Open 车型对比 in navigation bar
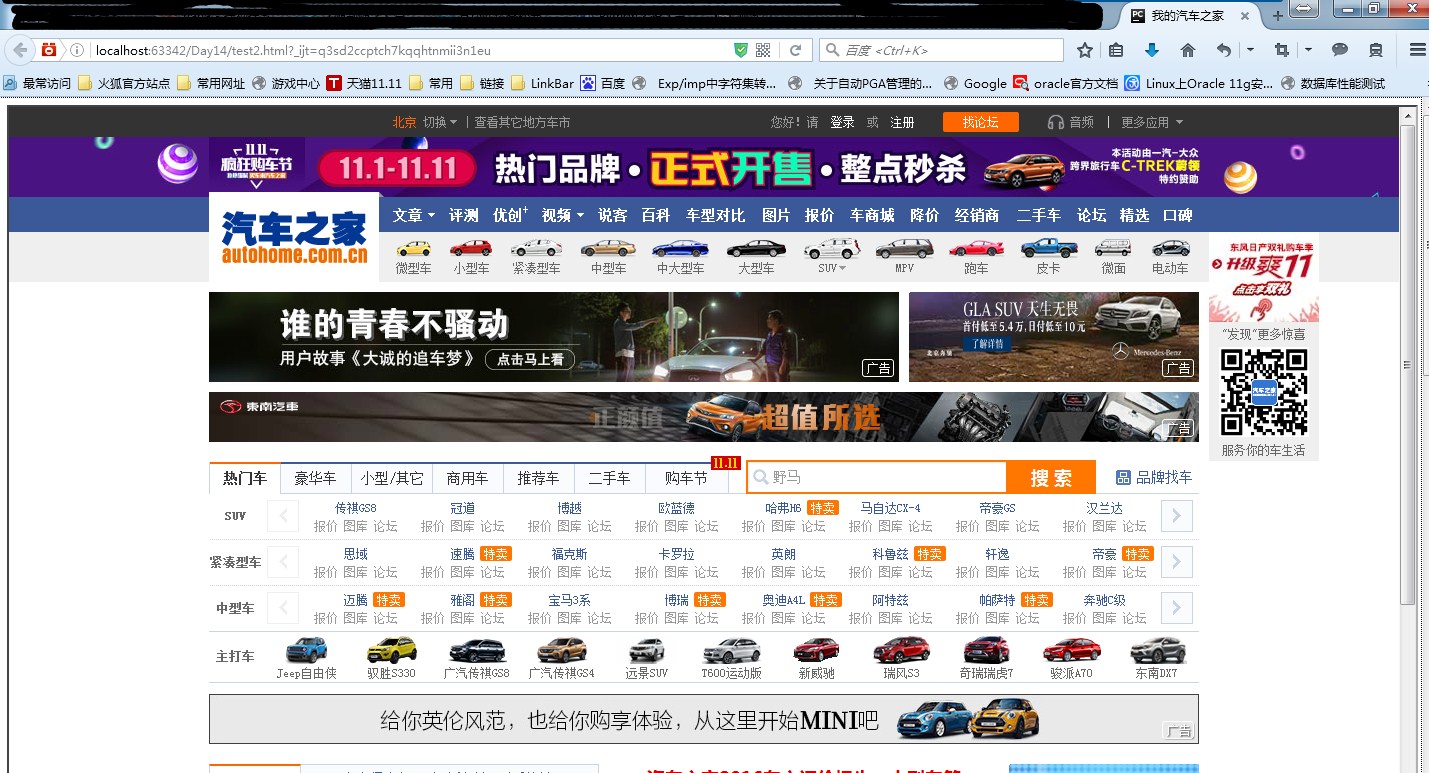The height and width of the screenshot is (773, 1429). point(715,215)
